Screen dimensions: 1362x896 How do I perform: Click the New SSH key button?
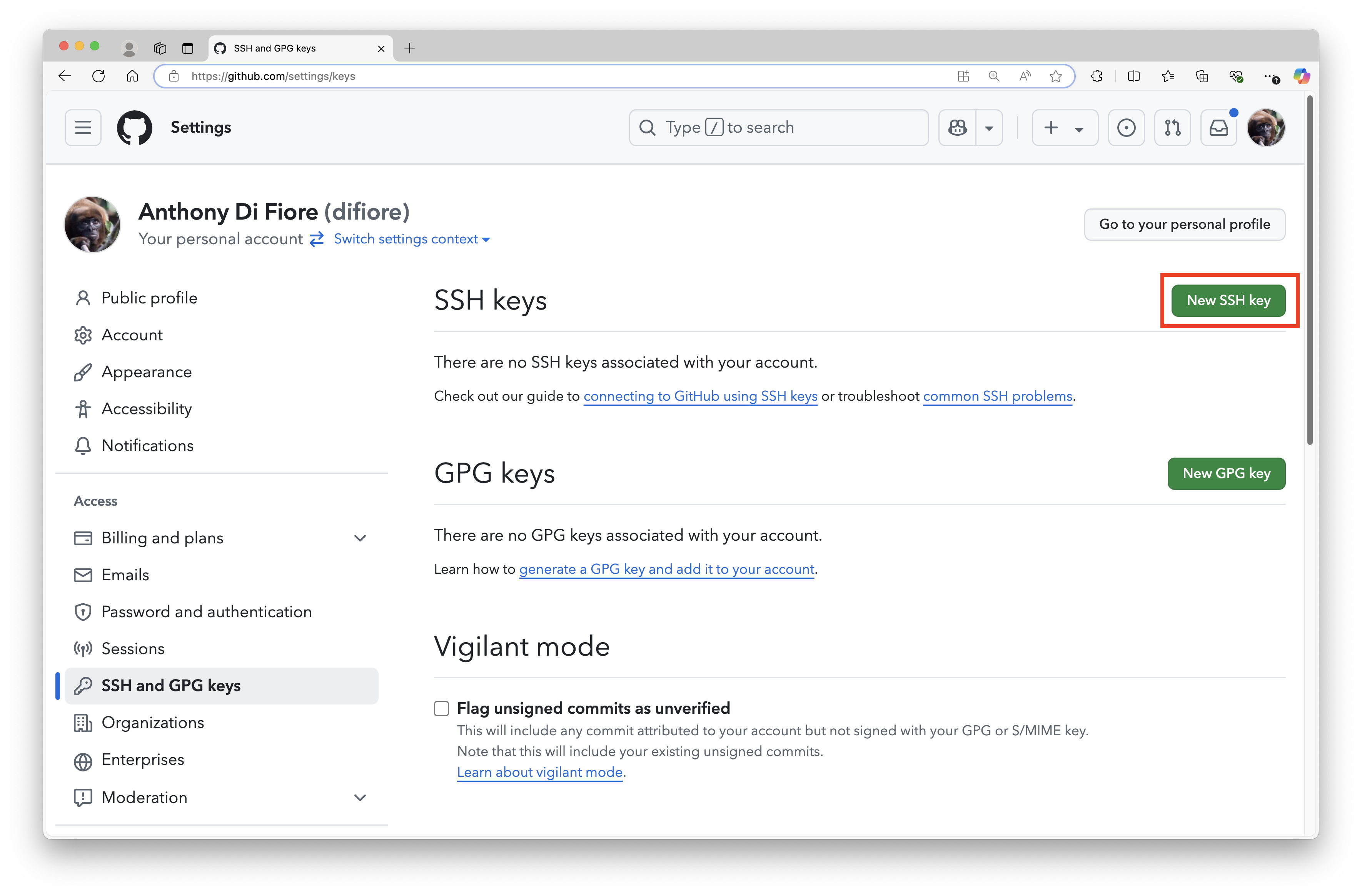tap(1228, 300)
